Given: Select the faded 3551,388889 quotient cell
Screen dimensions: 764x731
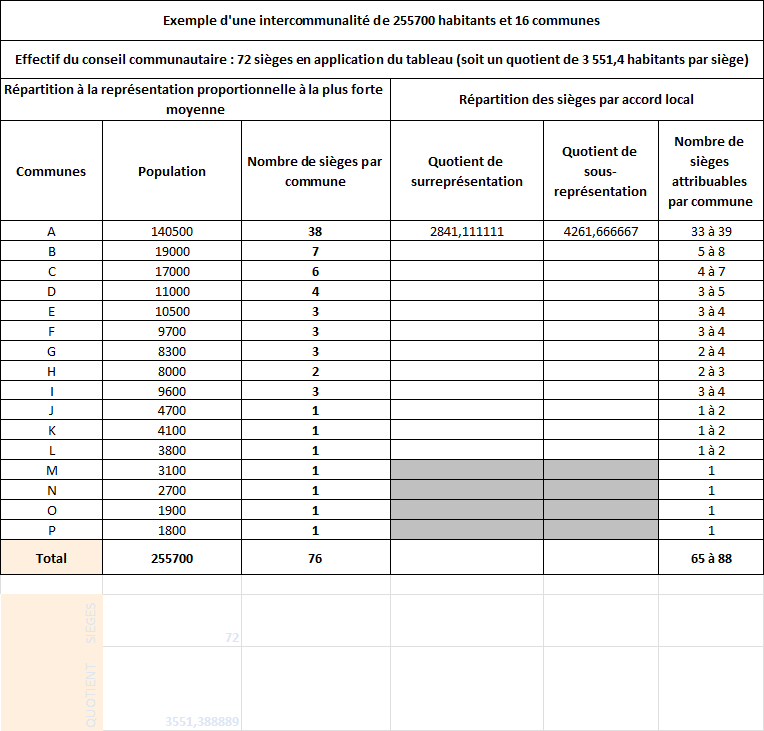Looking at the screenshot, I should tap(202, 721).
